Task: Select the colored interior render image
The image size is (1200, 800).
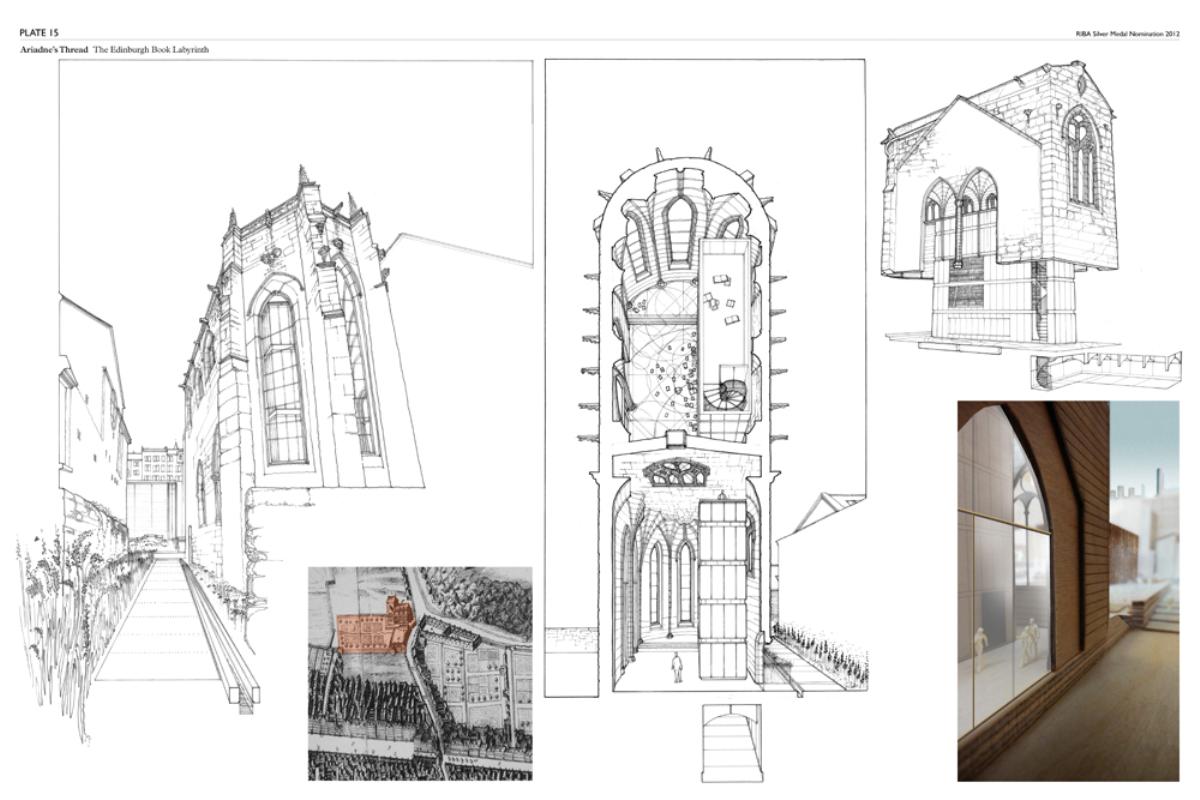Action: pyautogui.click(x=1068, y=590)
